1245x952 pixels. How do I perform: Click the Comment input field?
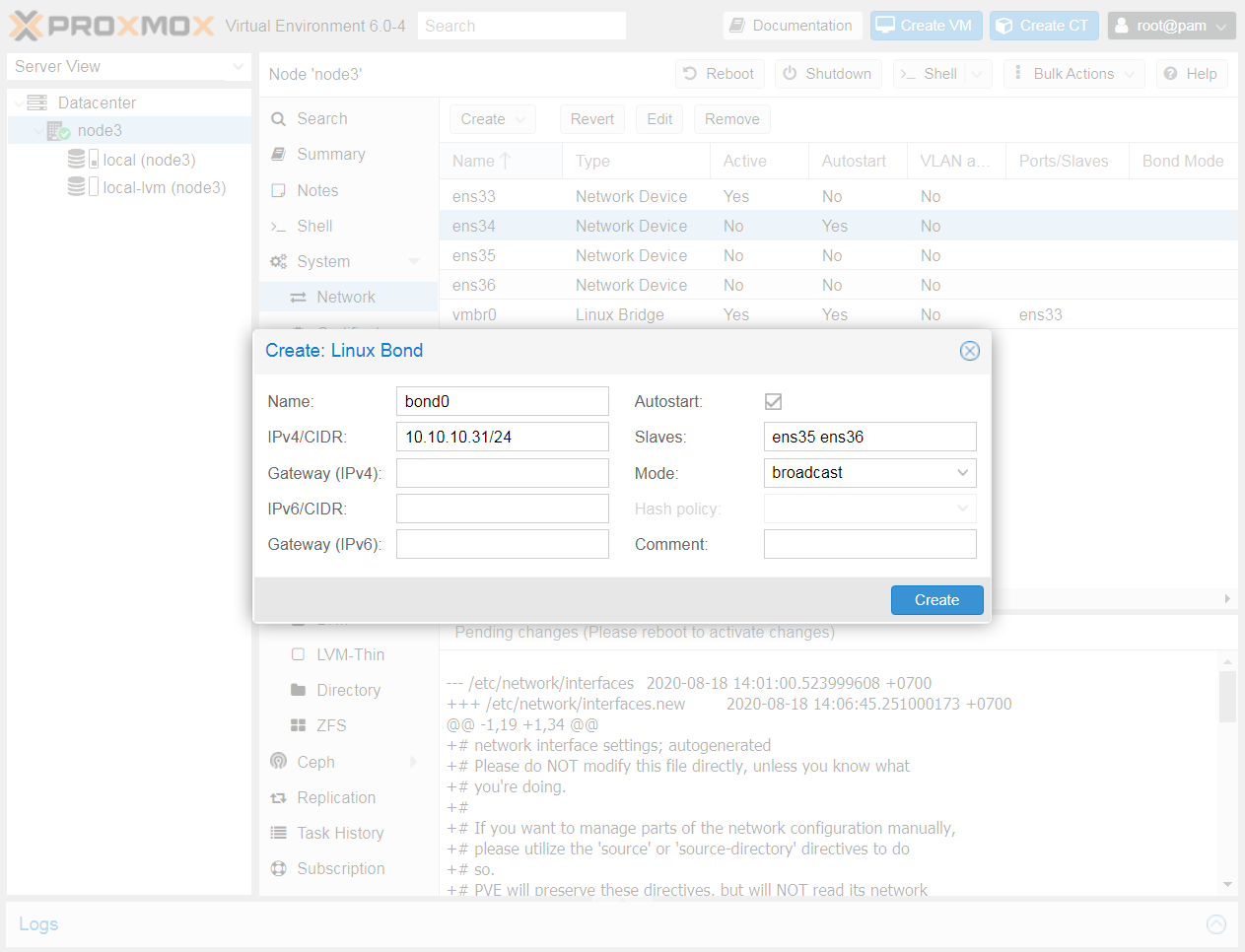click(870, 544)
